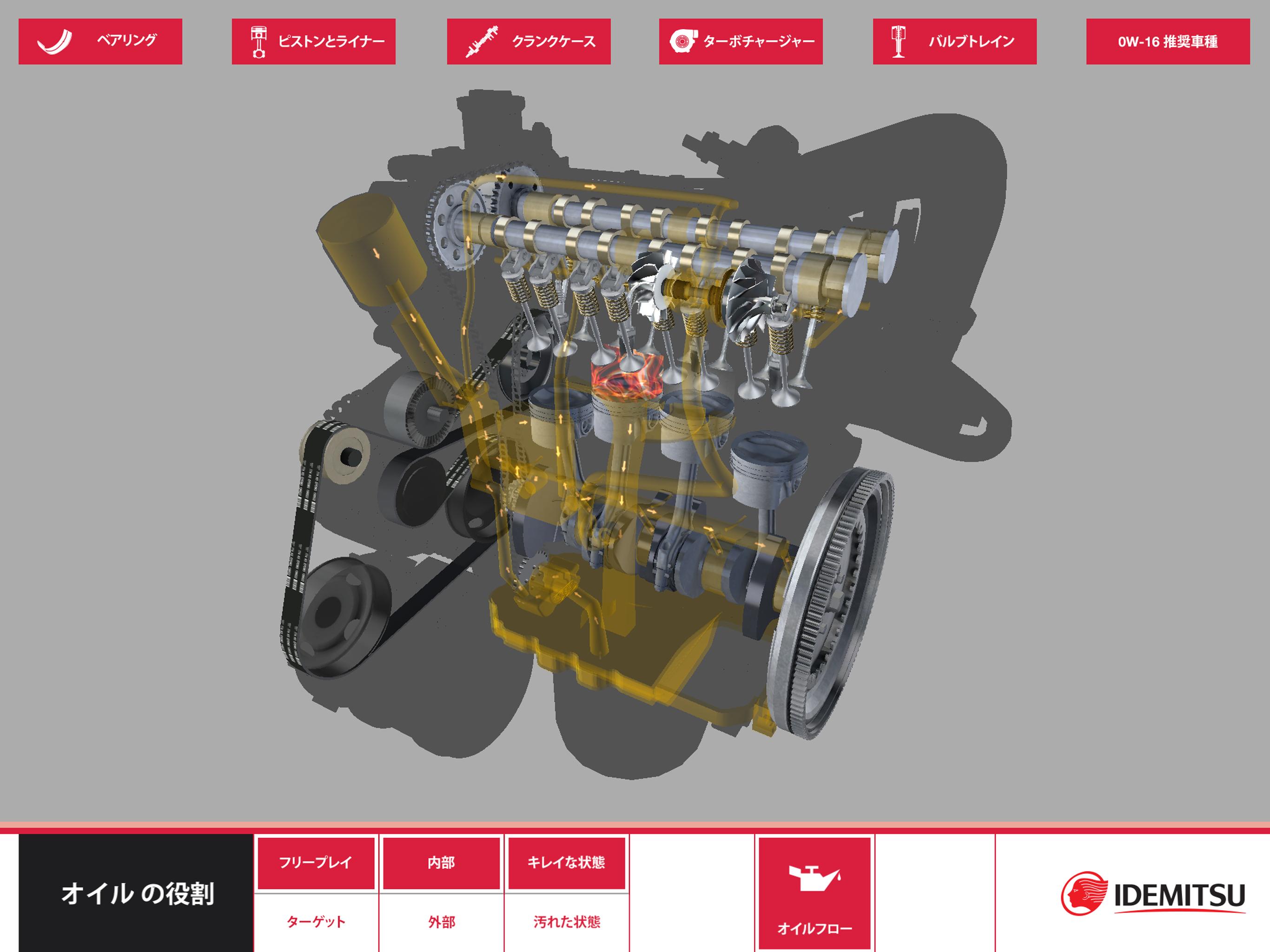The image size is (1270, 952).
Task: Click the flaming combustion chamber
Action: click(x=627, y=376)
